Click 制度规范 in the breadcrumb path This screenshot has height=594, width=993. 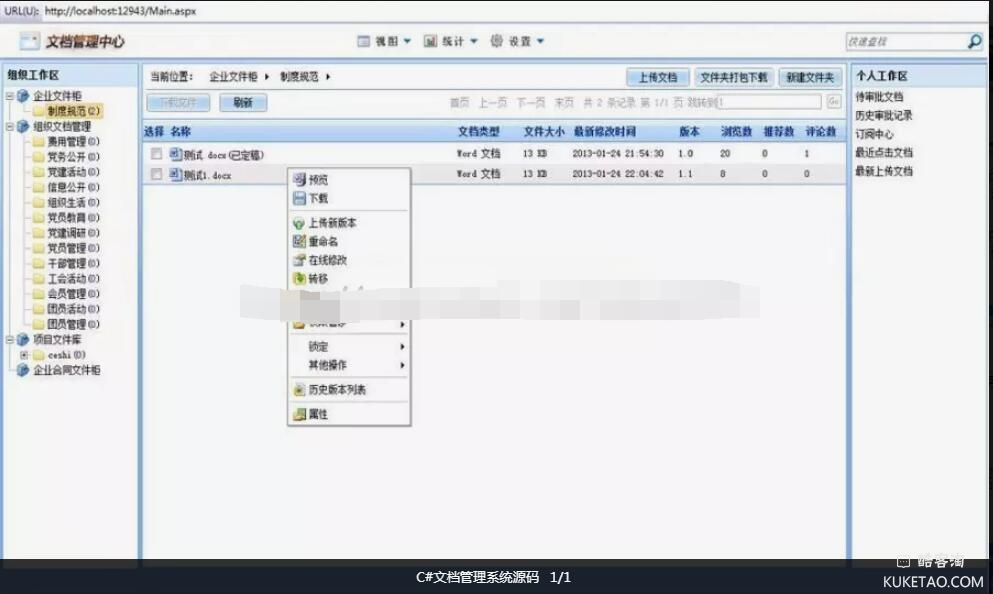pos(299,77)
